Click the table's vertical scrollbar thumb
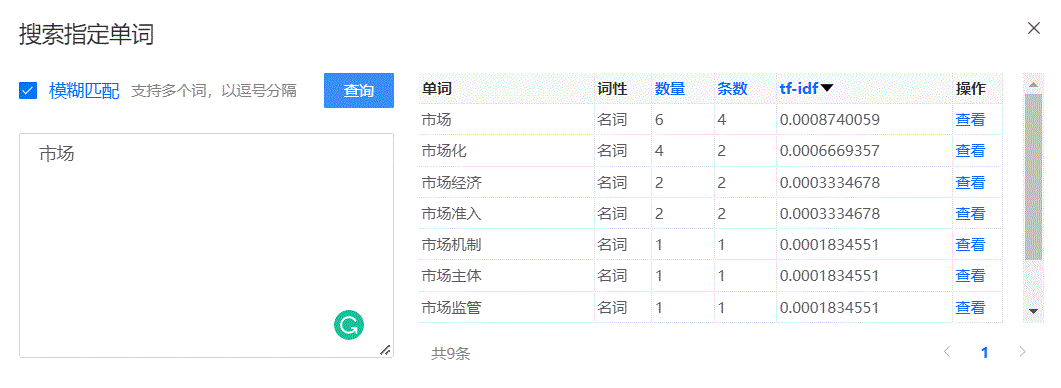This screenshot has width=1061, height=388. tap(1033, 177)
